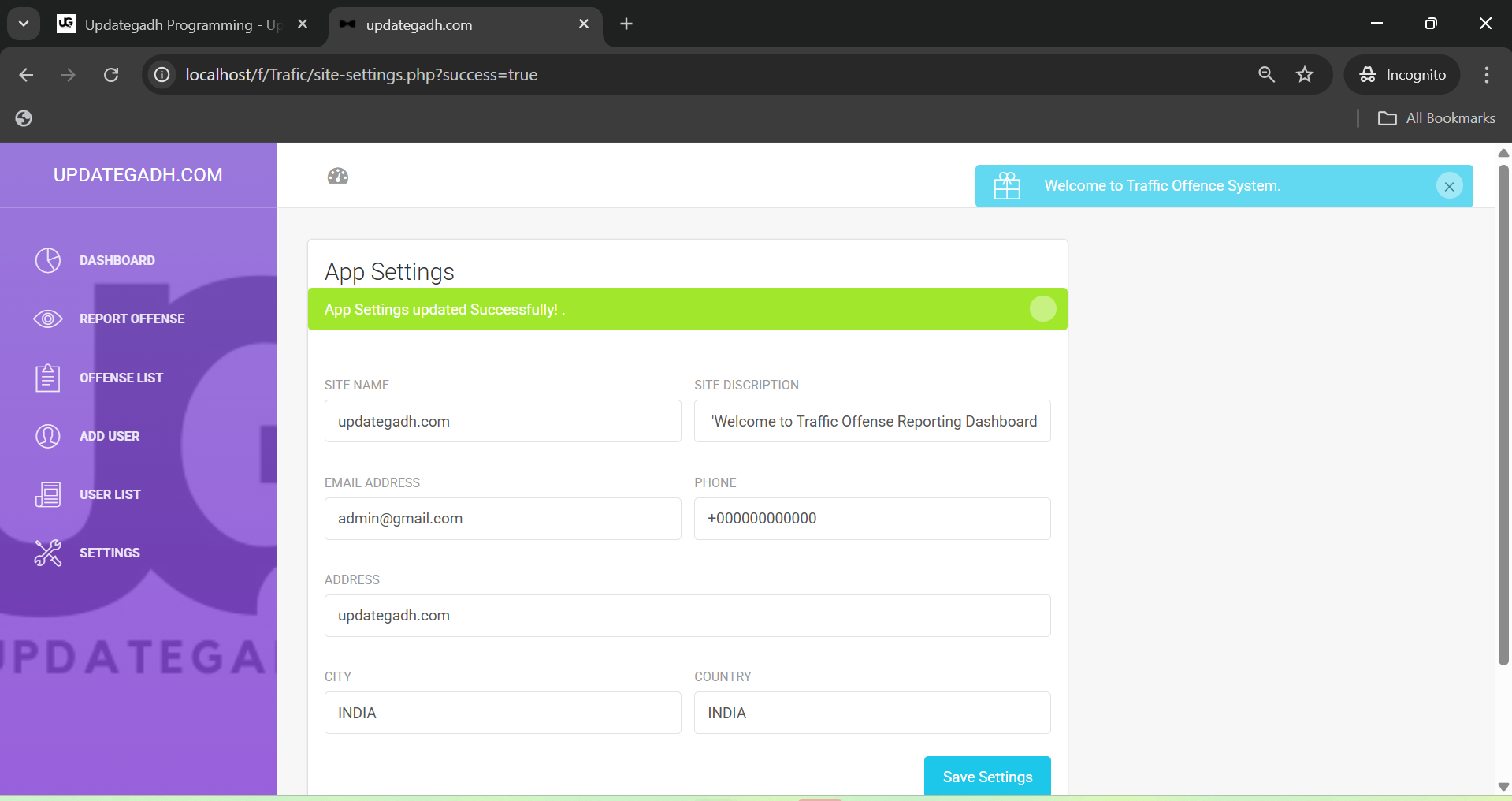Open Offense List clipboard icon
1512x801 pixels.
point(48,378)
